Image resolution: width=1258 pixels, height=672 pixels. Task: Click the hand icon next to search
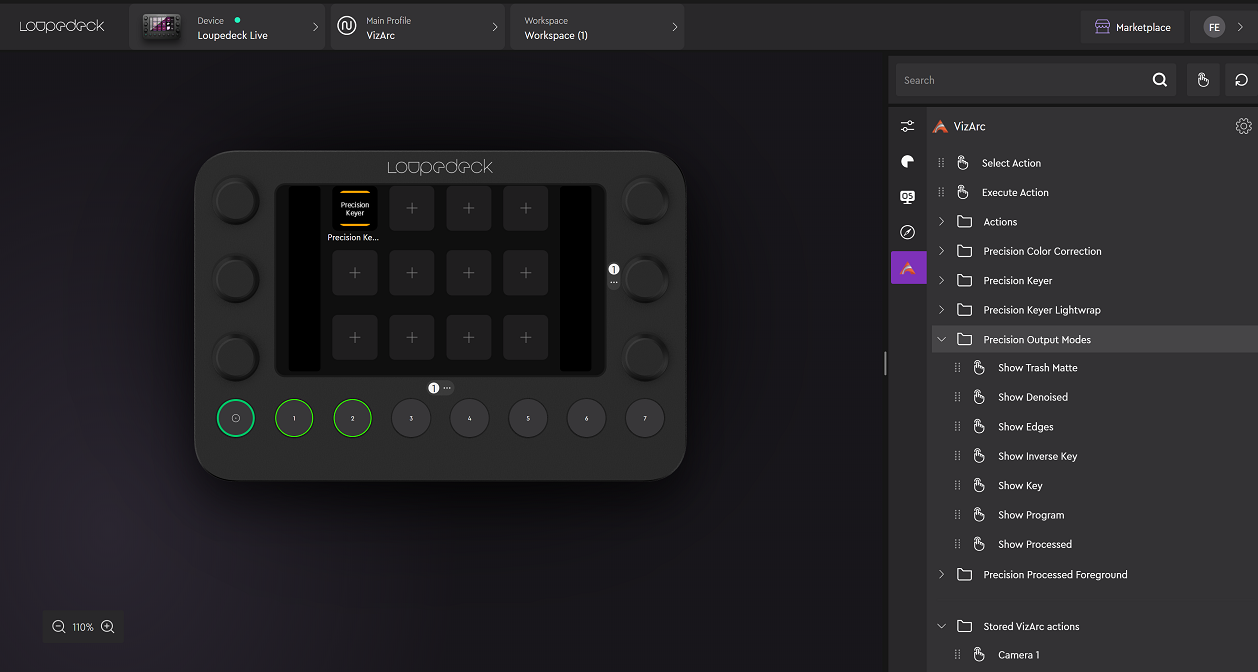[1203, 80]
